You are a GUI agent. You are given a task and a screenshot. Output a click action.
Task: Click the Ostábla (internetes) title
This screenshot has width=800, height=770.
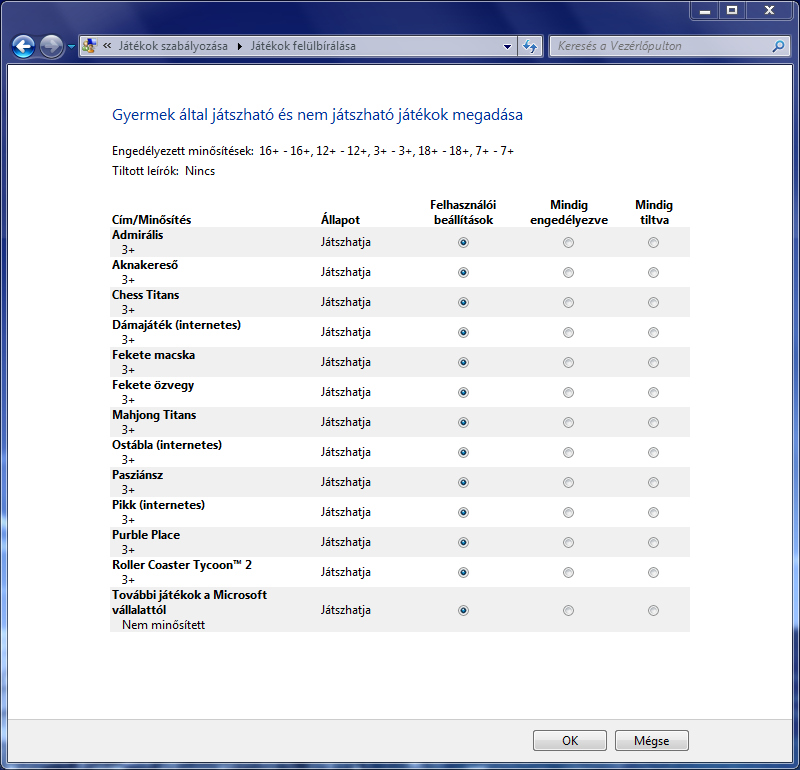(167, 445)
